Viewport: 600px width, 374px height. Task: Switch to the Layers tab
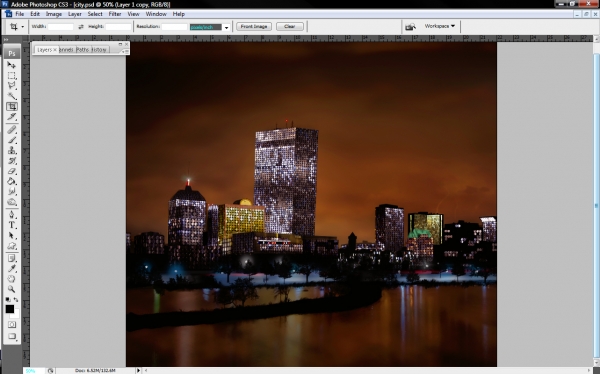pyautogui.click(x=46, y=50)
